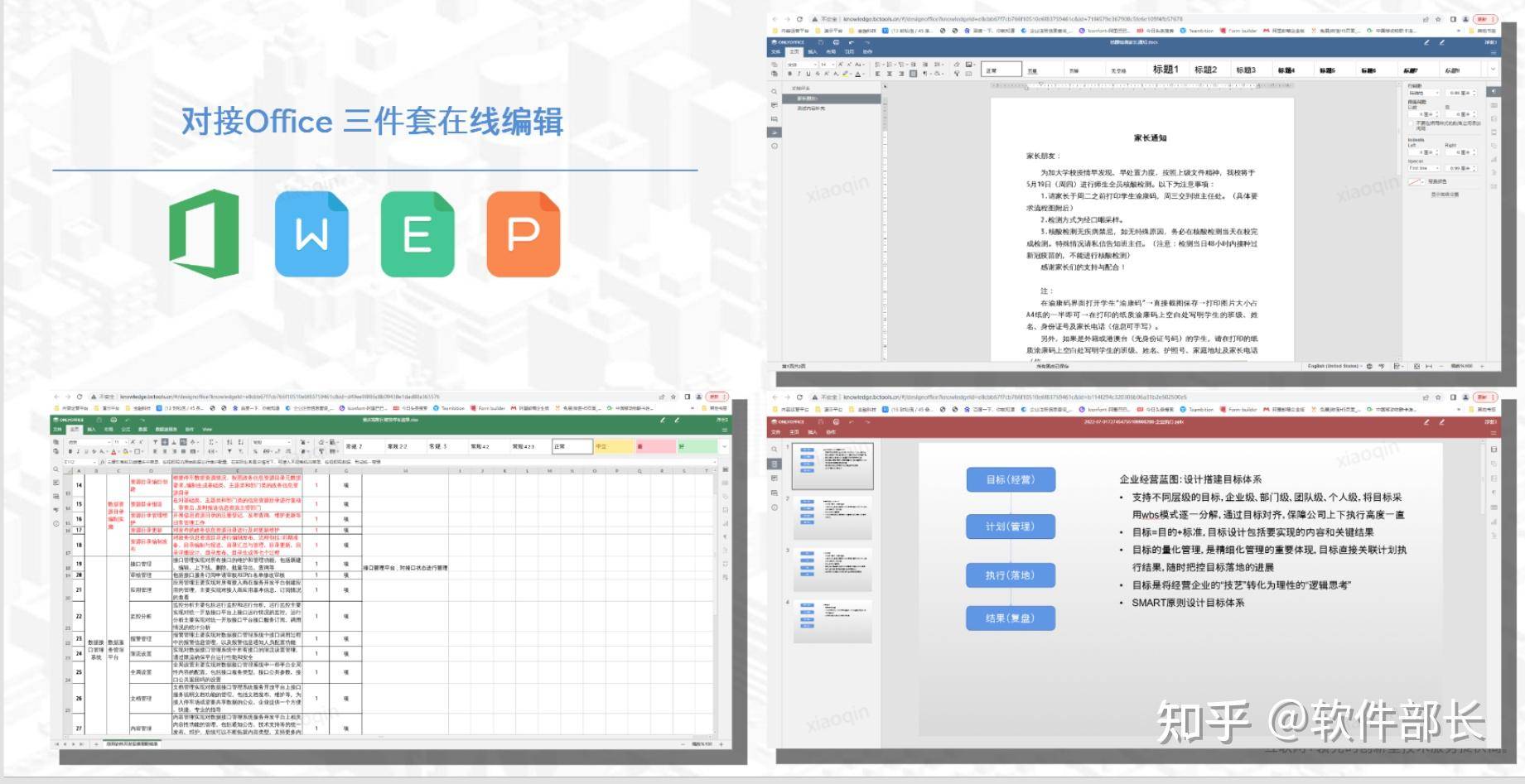This screenshot has width=1525, height=784.
Task: Open comments panel in document editor sidebar
Action: point(775,105)
